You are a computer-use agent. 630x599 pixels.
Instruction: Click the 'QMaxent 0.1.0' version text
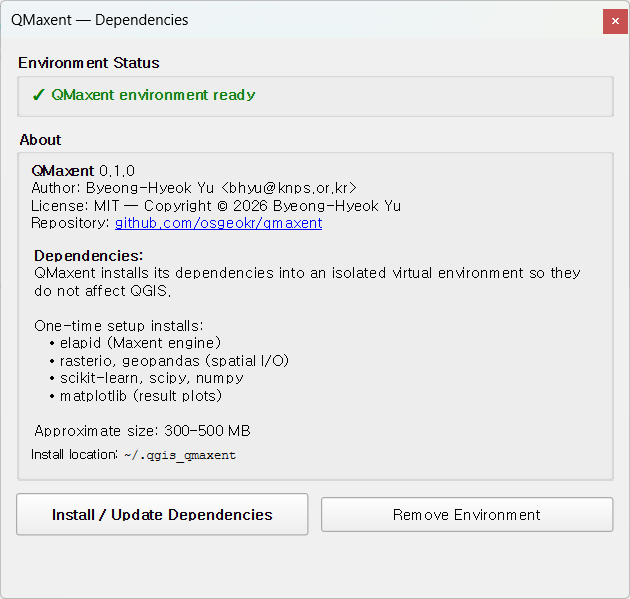click(x=83, y=171)
